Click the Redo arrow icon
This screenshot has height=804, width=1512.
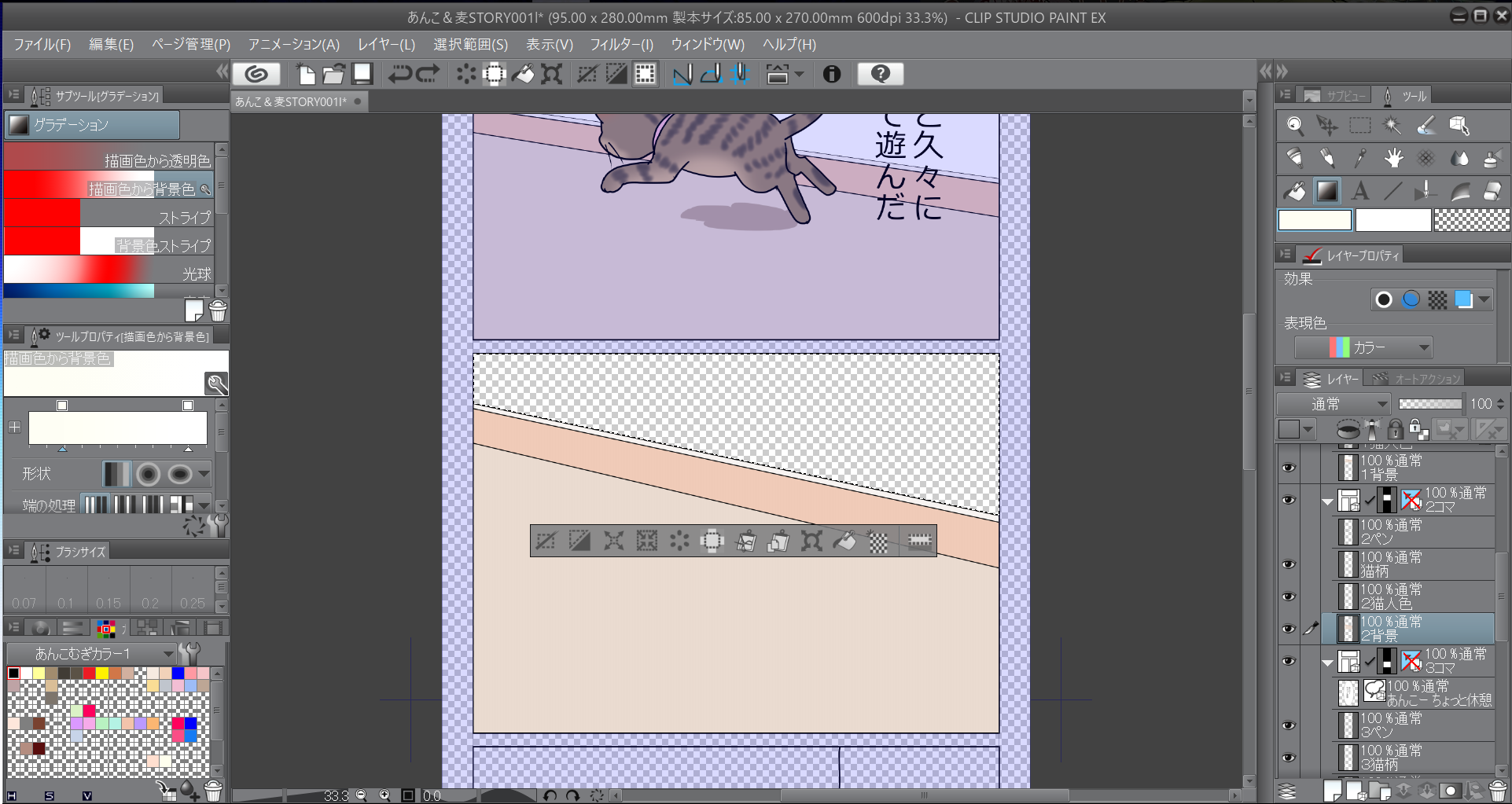pos(428,74)
